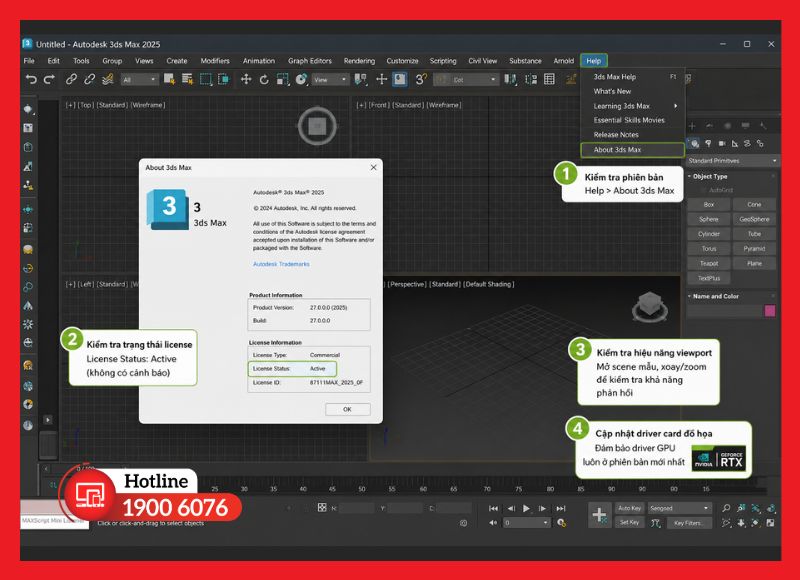Toggle Maximize Viewport at bottom right

coord(771,523)
